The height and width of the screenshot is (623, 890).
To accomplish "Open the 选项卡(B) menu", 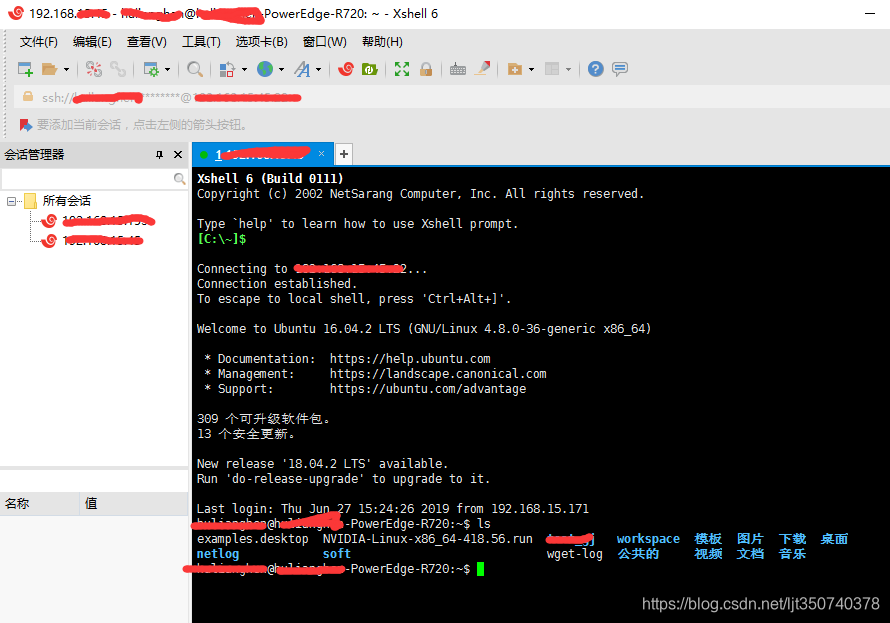I will [262, 42].
